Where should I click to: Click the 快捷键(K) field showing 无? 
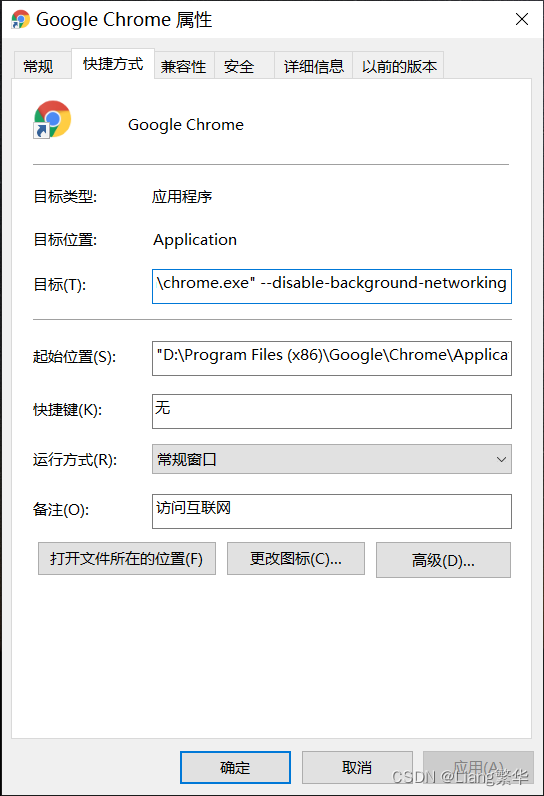click(x=332, y=411)
